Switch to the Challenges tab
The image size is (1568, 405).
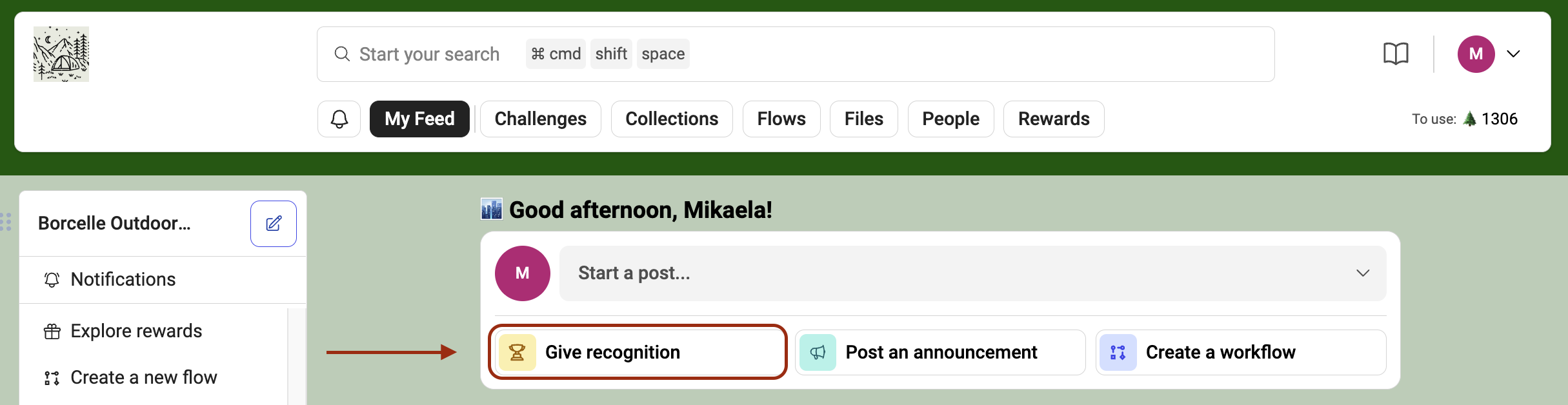pos(541,119)
